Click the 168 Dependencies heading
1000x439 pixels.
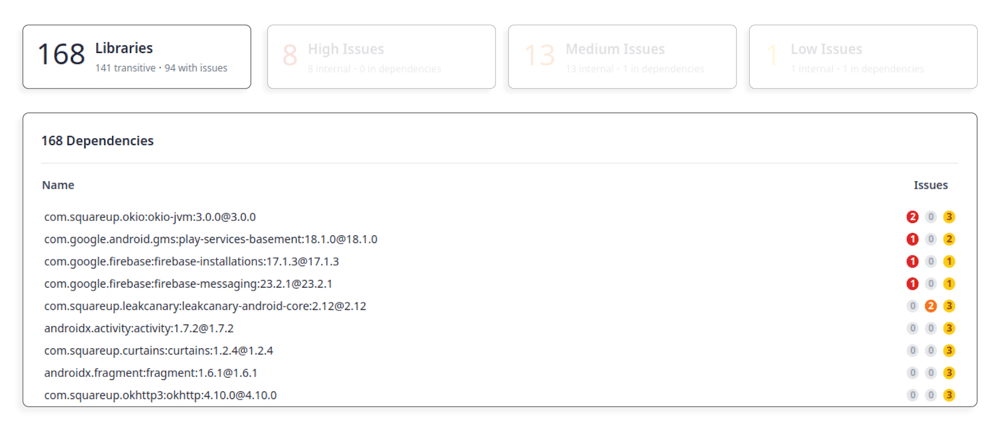[97, 141]
